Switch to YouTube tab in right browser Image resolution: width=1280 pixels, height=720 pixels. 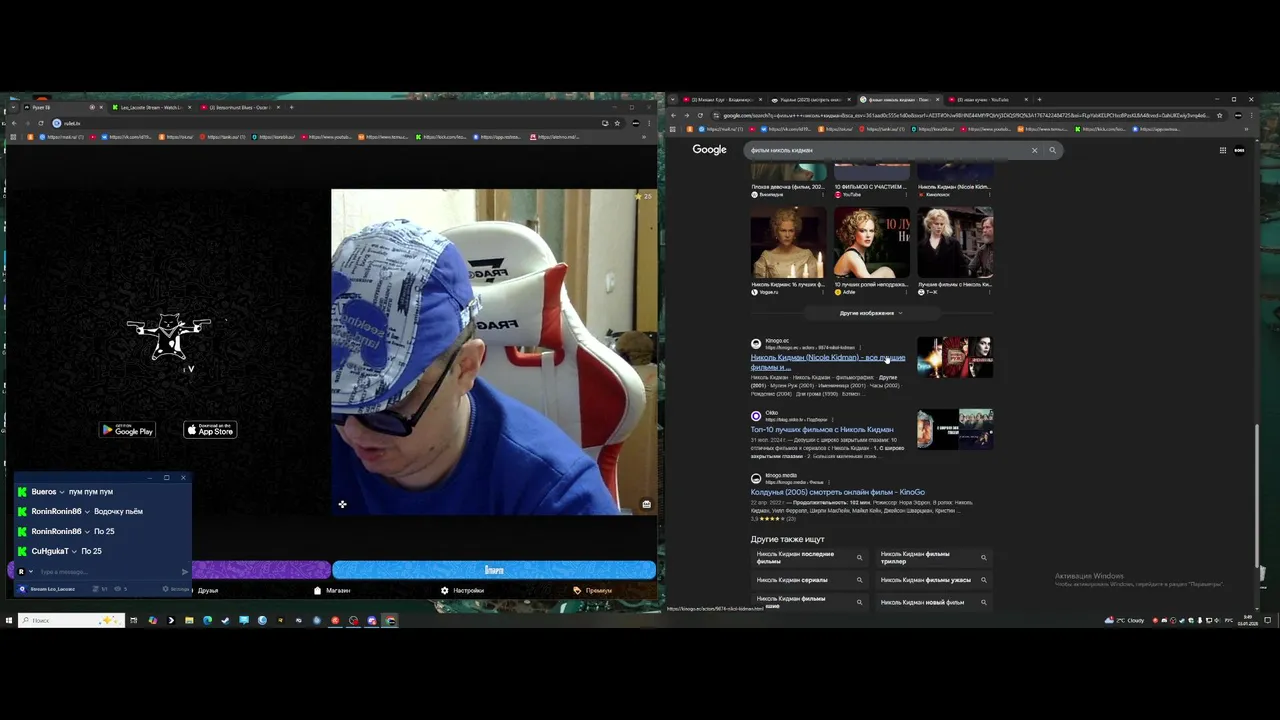coord(985,100)
